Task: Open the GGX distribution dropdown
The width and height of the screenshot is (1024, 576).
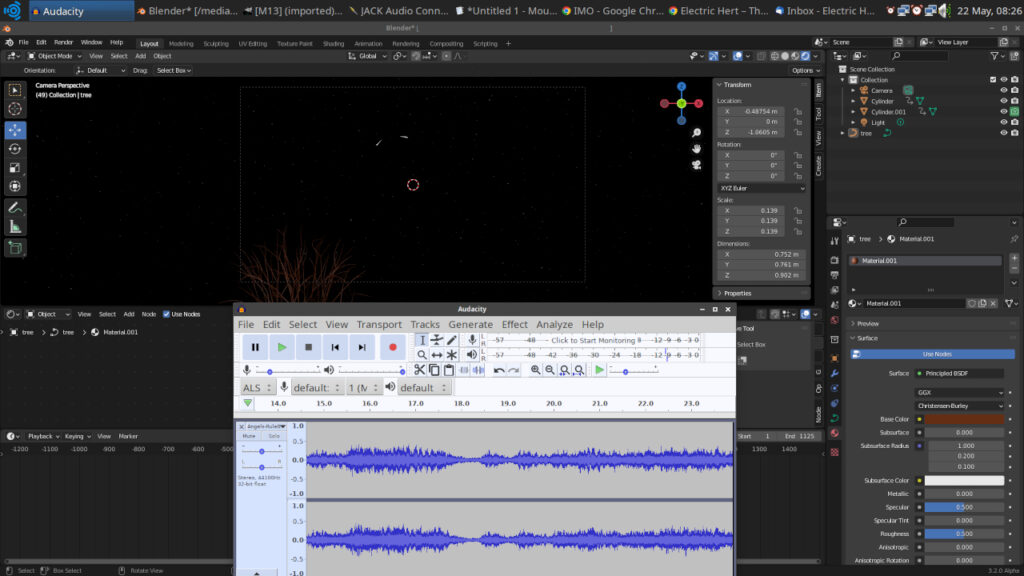Action: click(x=959, y=392)
